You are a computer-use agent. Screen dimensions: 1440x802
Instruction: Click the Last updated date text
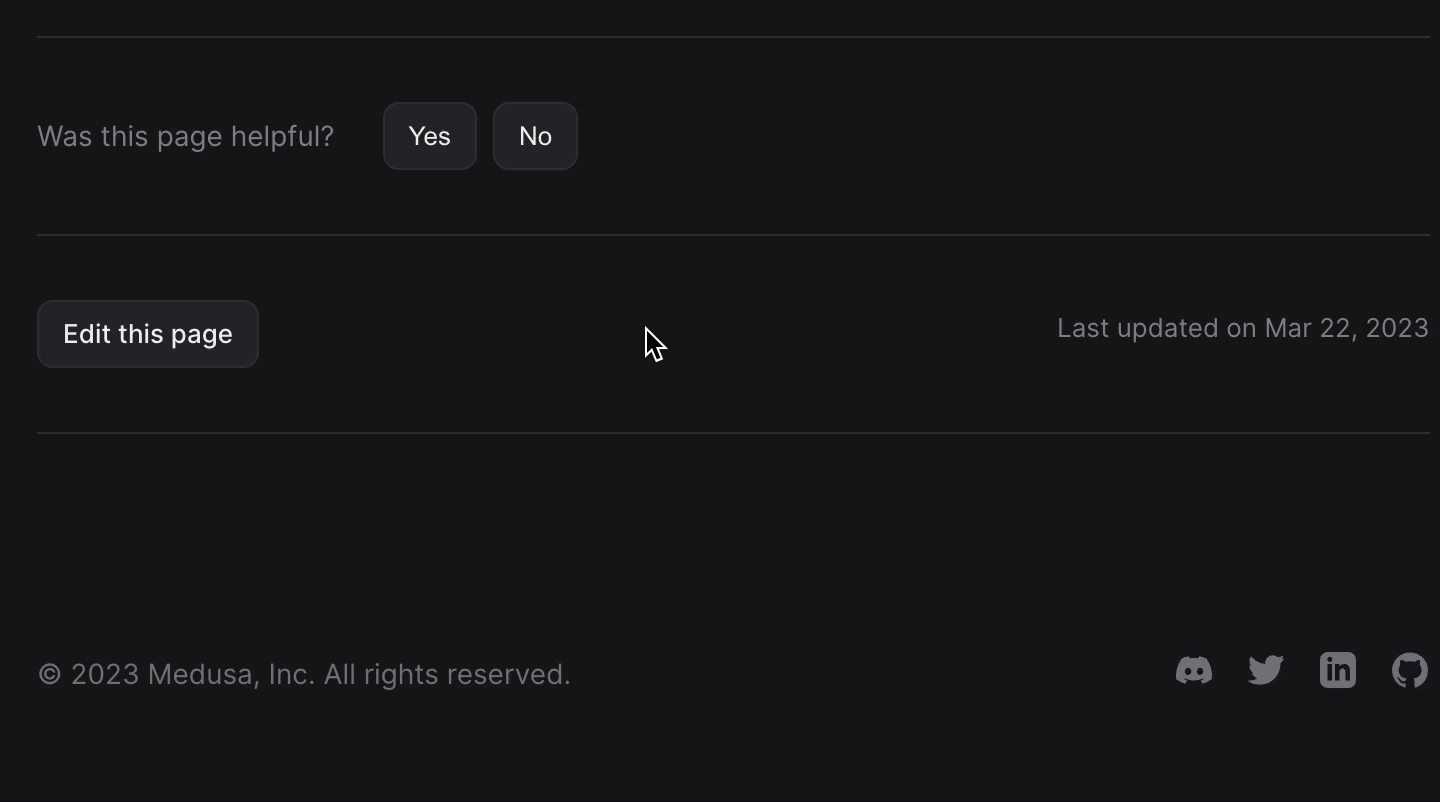click(1242, 328)
